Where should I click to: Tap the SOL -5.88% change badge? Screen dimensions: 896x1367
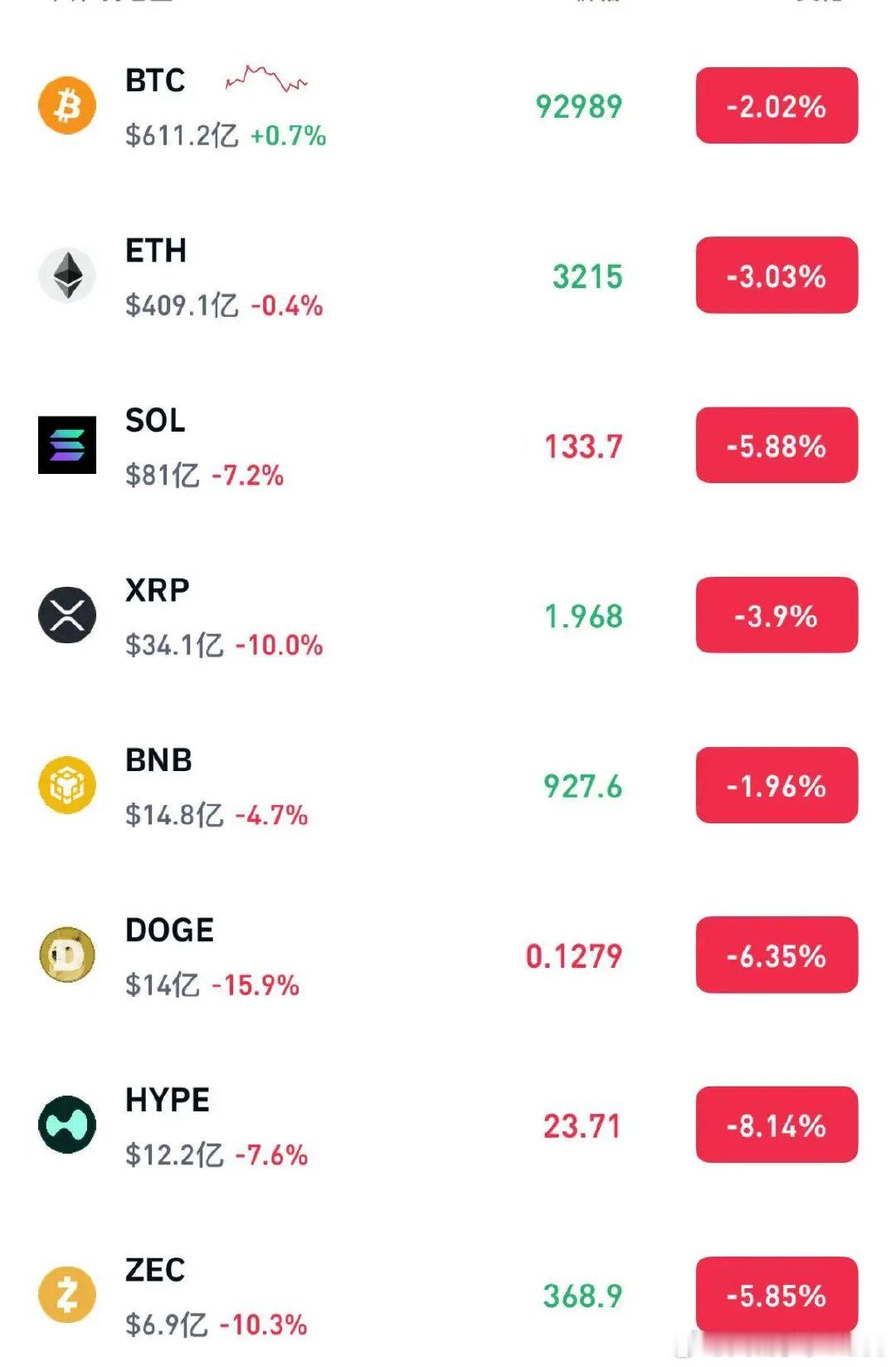coord(777,445)
